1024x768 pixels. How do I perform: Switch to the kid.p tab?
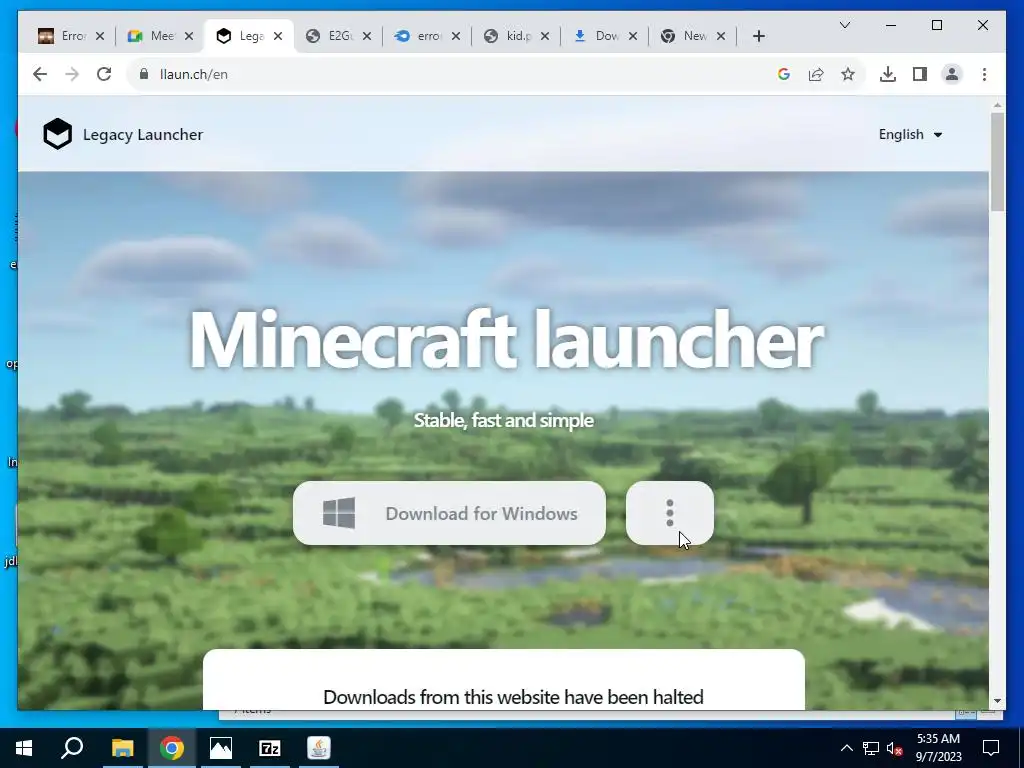(x=508, y=36)
